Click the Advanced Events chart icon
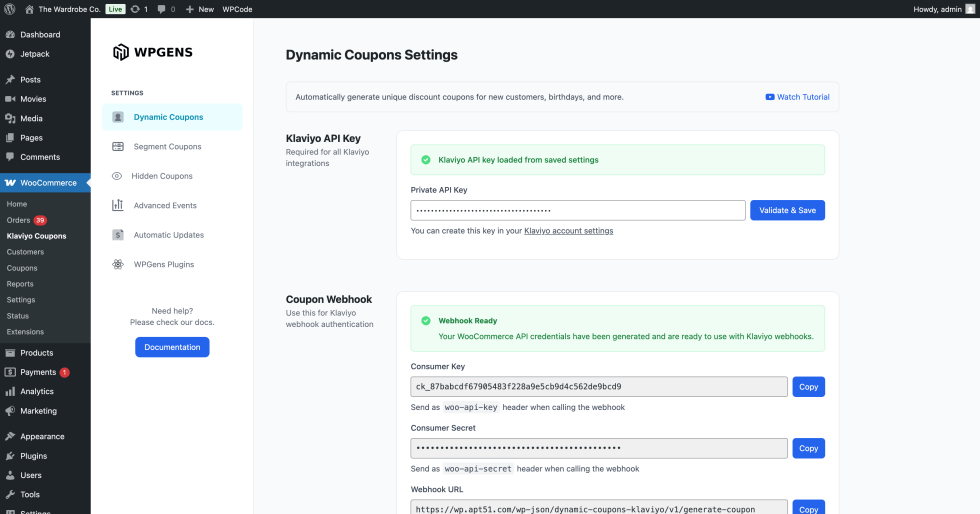 tap(118, 205)
